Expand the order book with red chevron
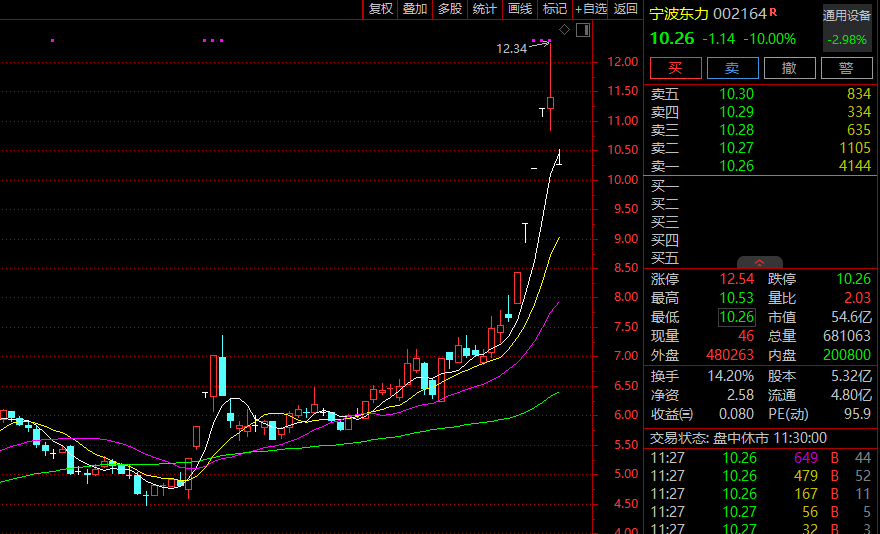880x534 pixels. 759,262
